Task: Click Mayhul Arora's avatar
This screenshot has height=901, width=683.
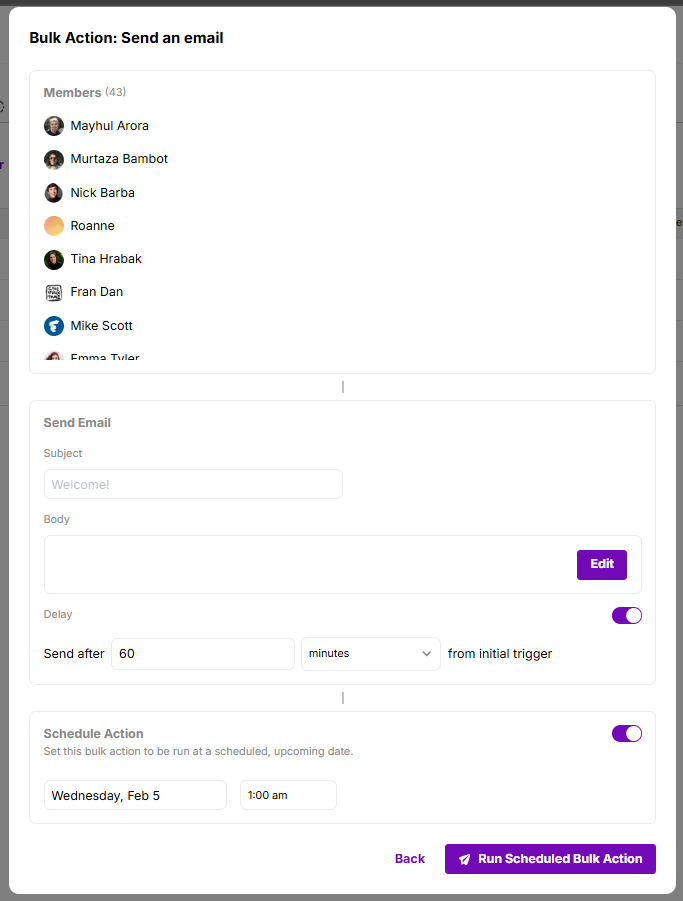Action: coord(54,126)
